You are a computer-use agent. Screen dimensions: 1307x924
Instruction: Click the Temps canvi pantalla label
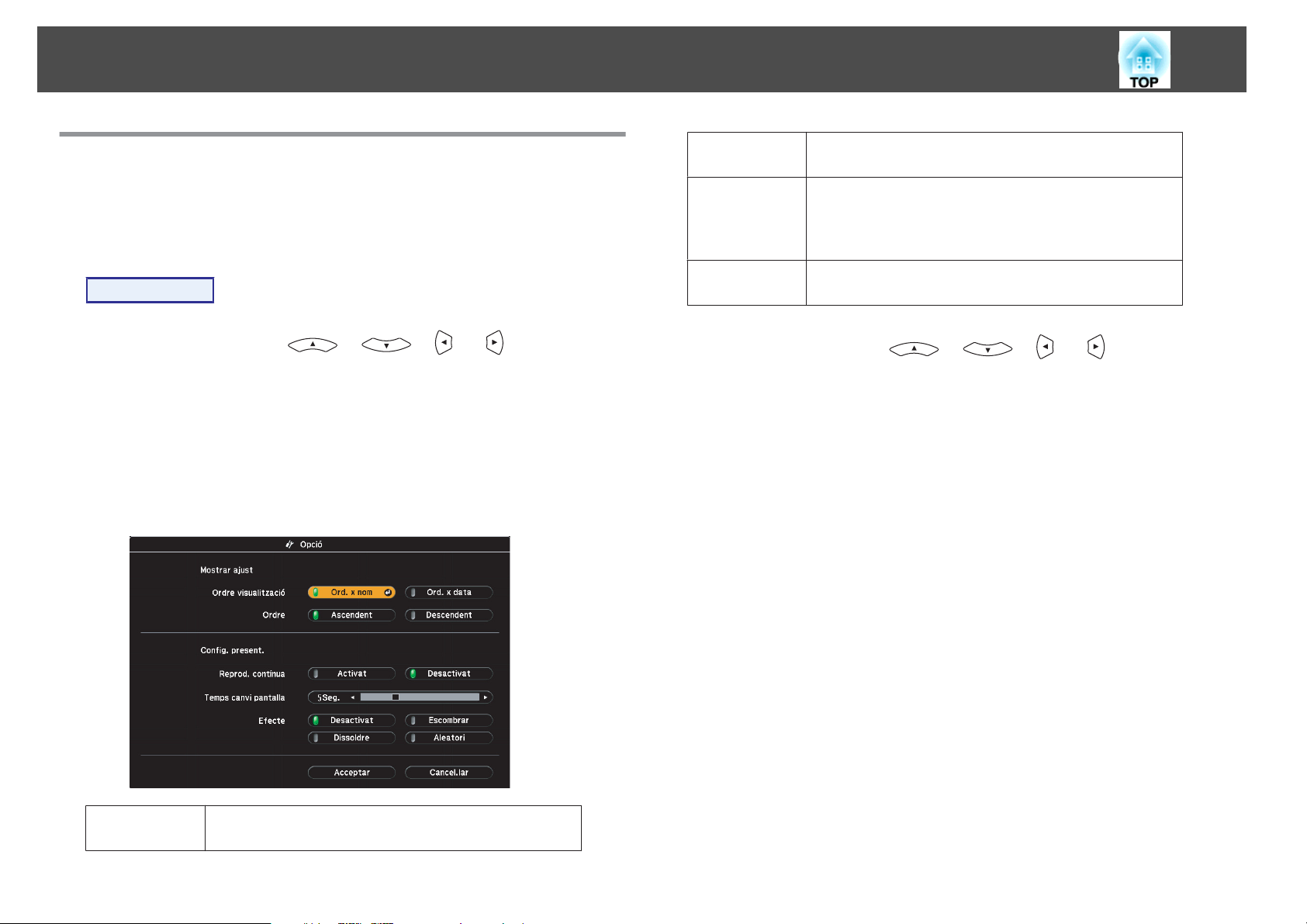pyautogui.click(x=244, y=697)
